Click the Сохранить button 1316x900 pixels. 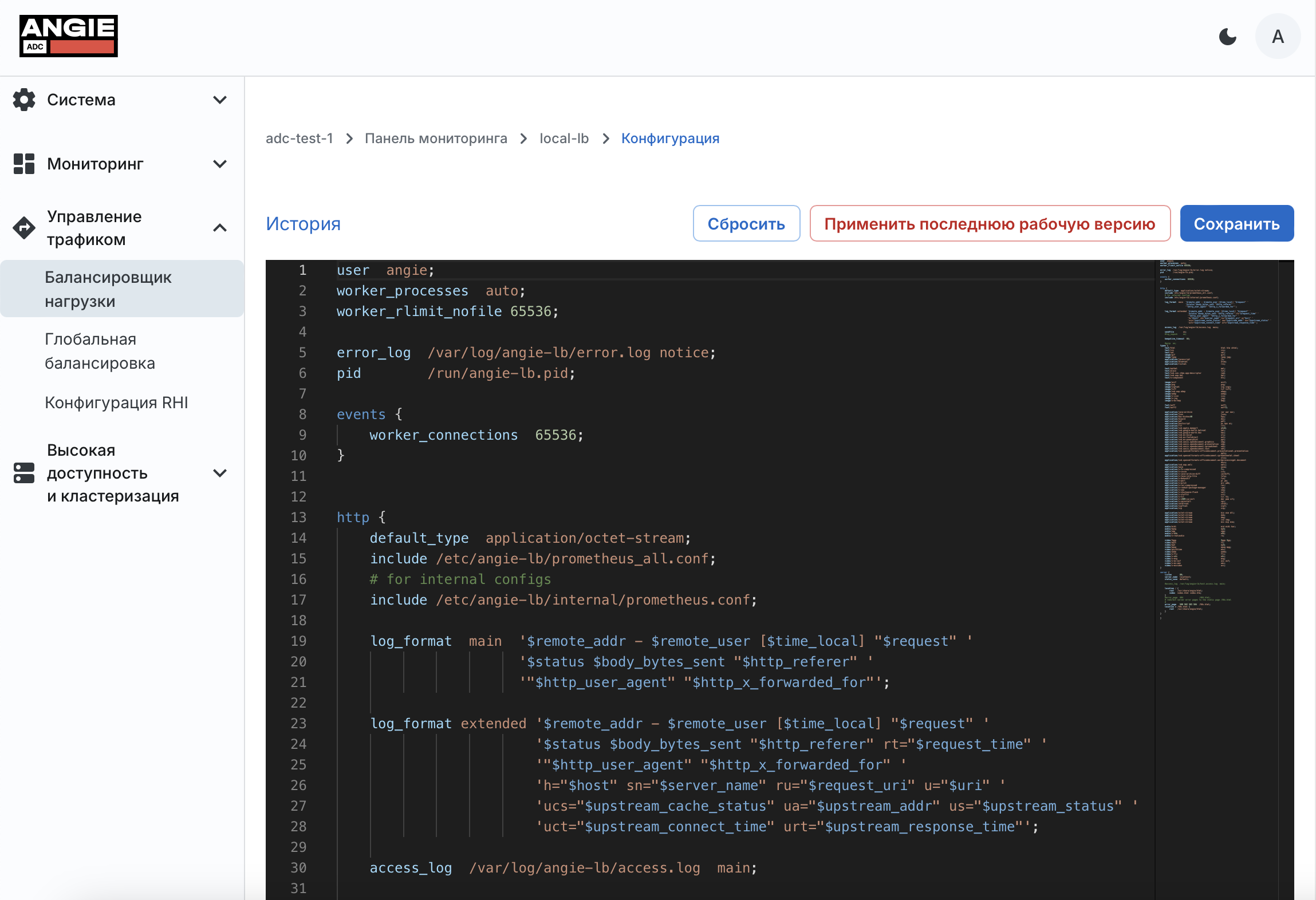(1236, 223)
